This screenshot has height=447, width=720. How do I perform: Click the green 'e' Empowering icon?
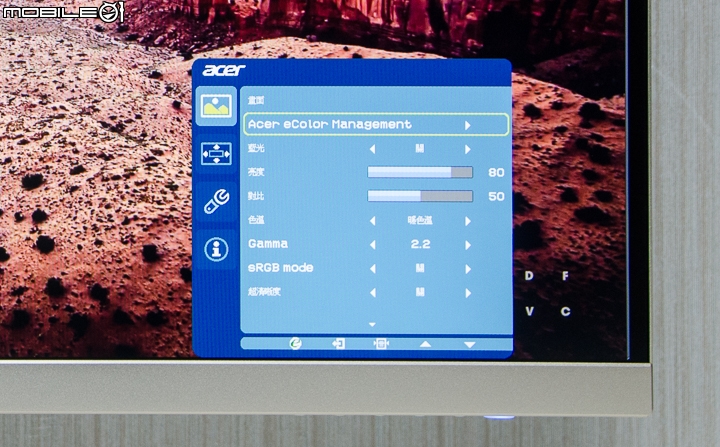pos(295,343)
